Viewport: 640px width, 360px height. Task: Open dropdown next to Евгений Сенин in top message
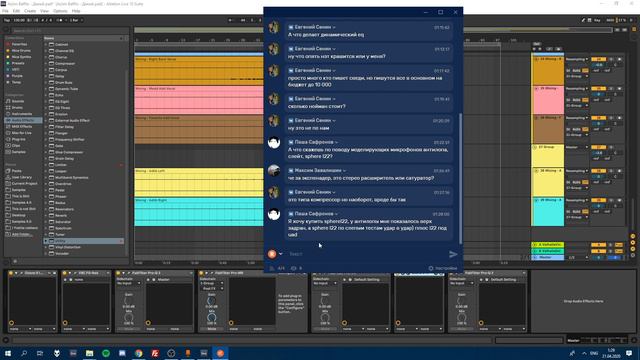(x=334, y=27)
